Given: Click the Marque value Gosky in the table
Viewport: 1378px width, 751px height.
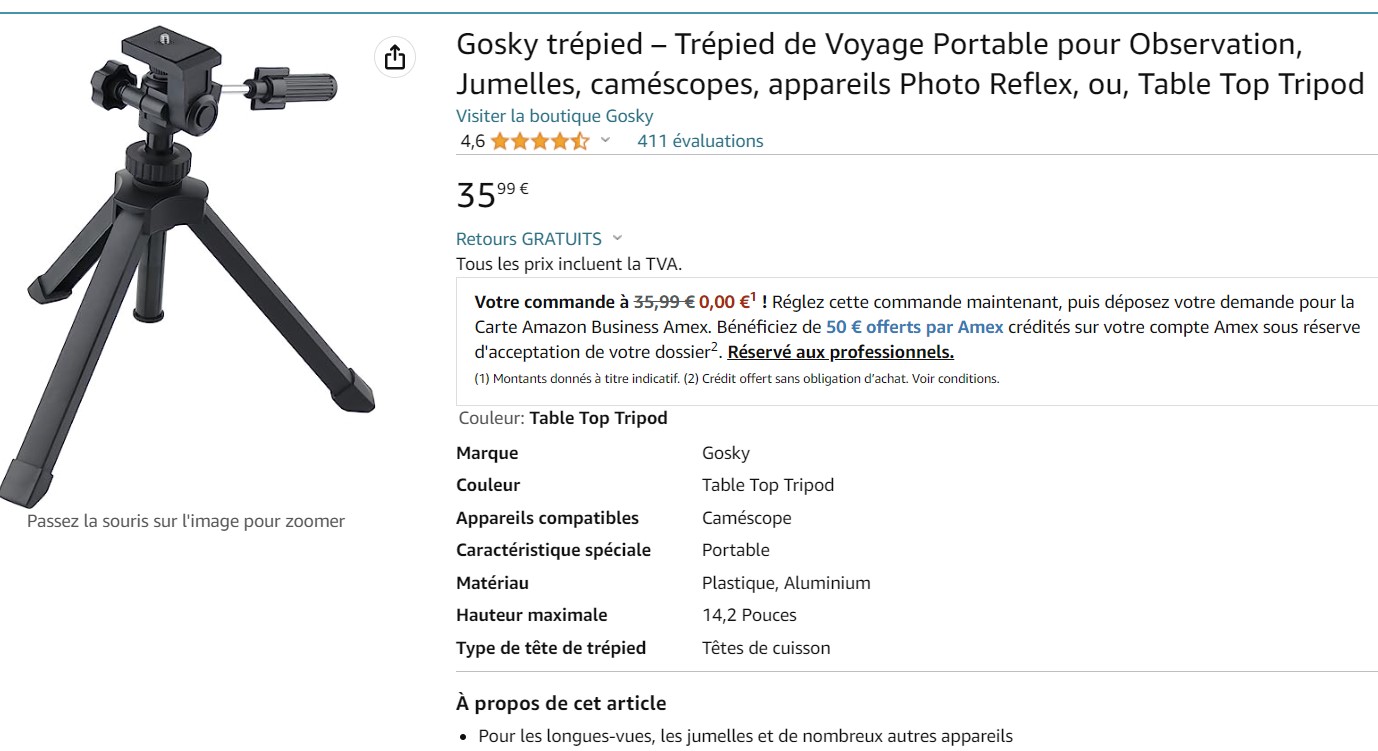Looking at the screenshot, I should coord(725,453).
